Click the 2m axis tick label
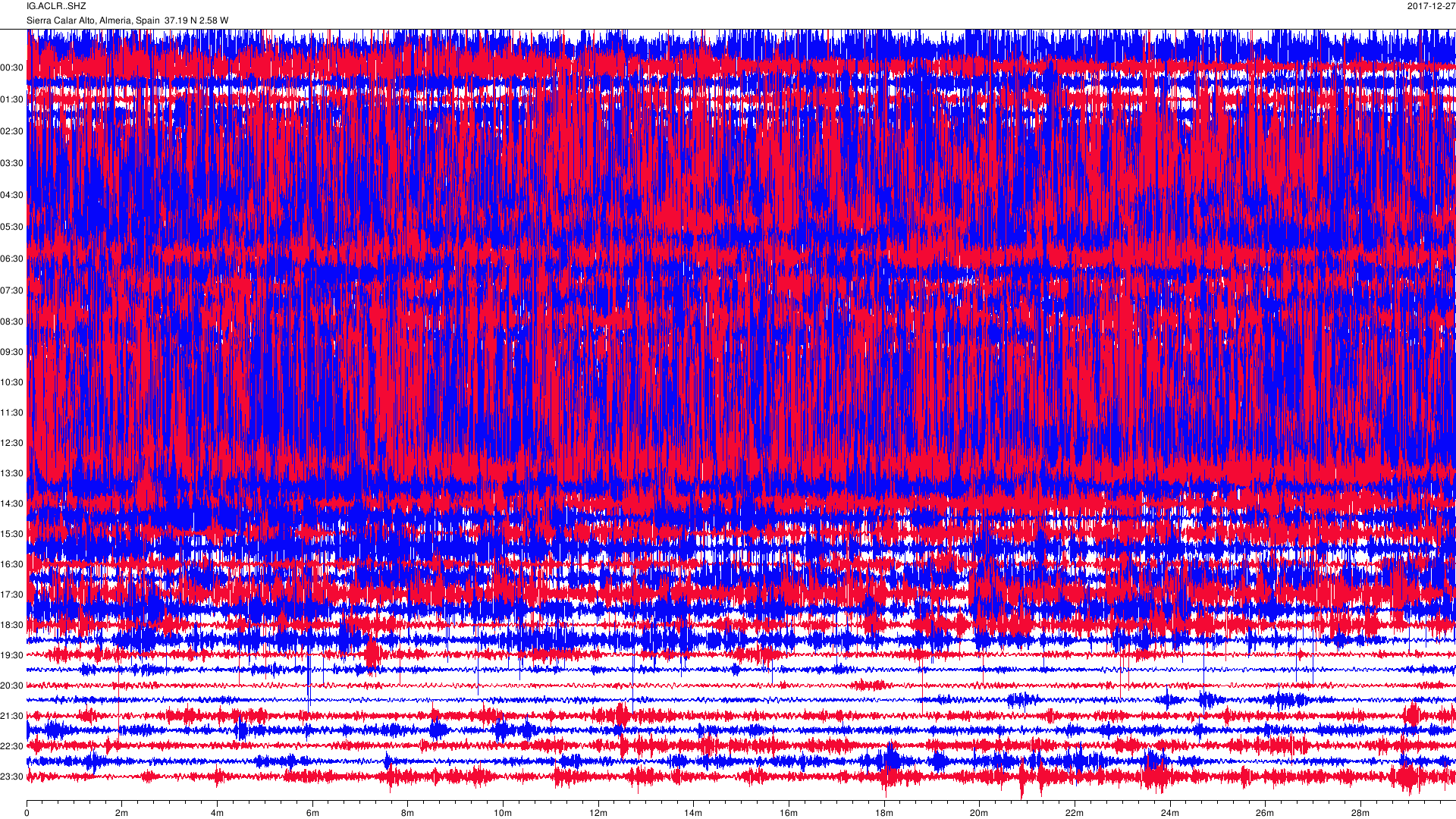 click(122, 813)
